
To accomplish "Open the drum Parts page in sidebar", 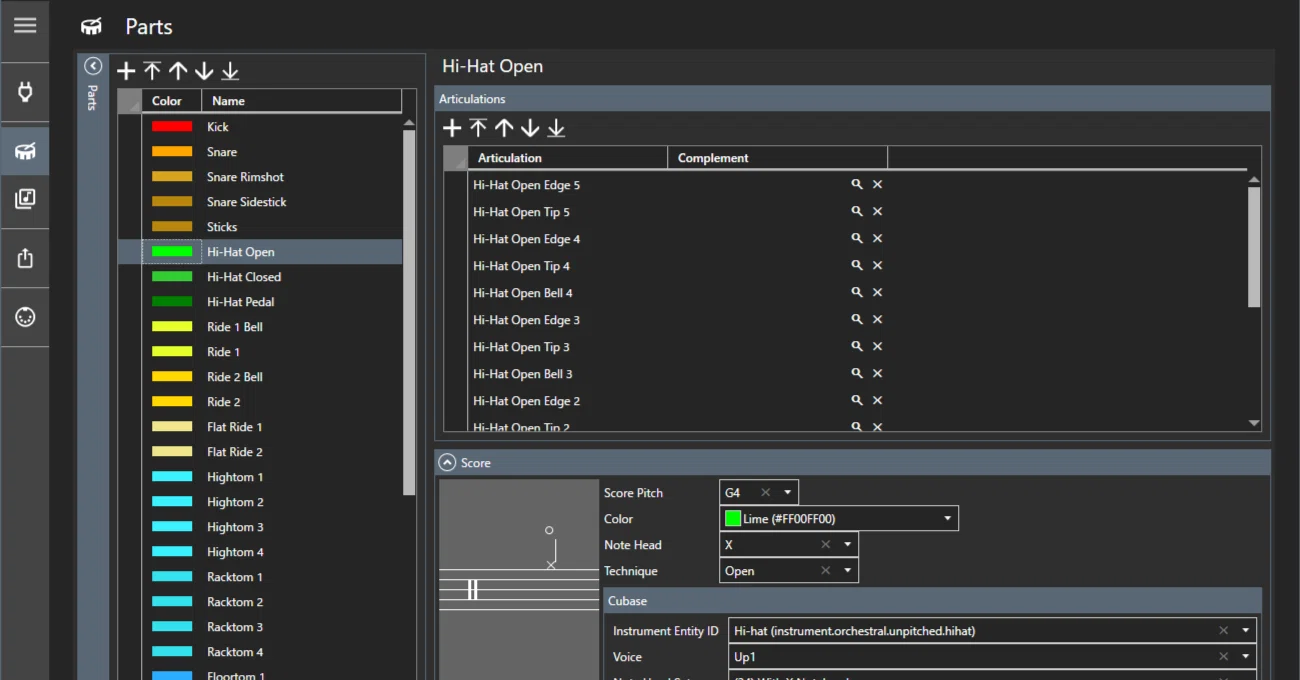I will (25, 151).
